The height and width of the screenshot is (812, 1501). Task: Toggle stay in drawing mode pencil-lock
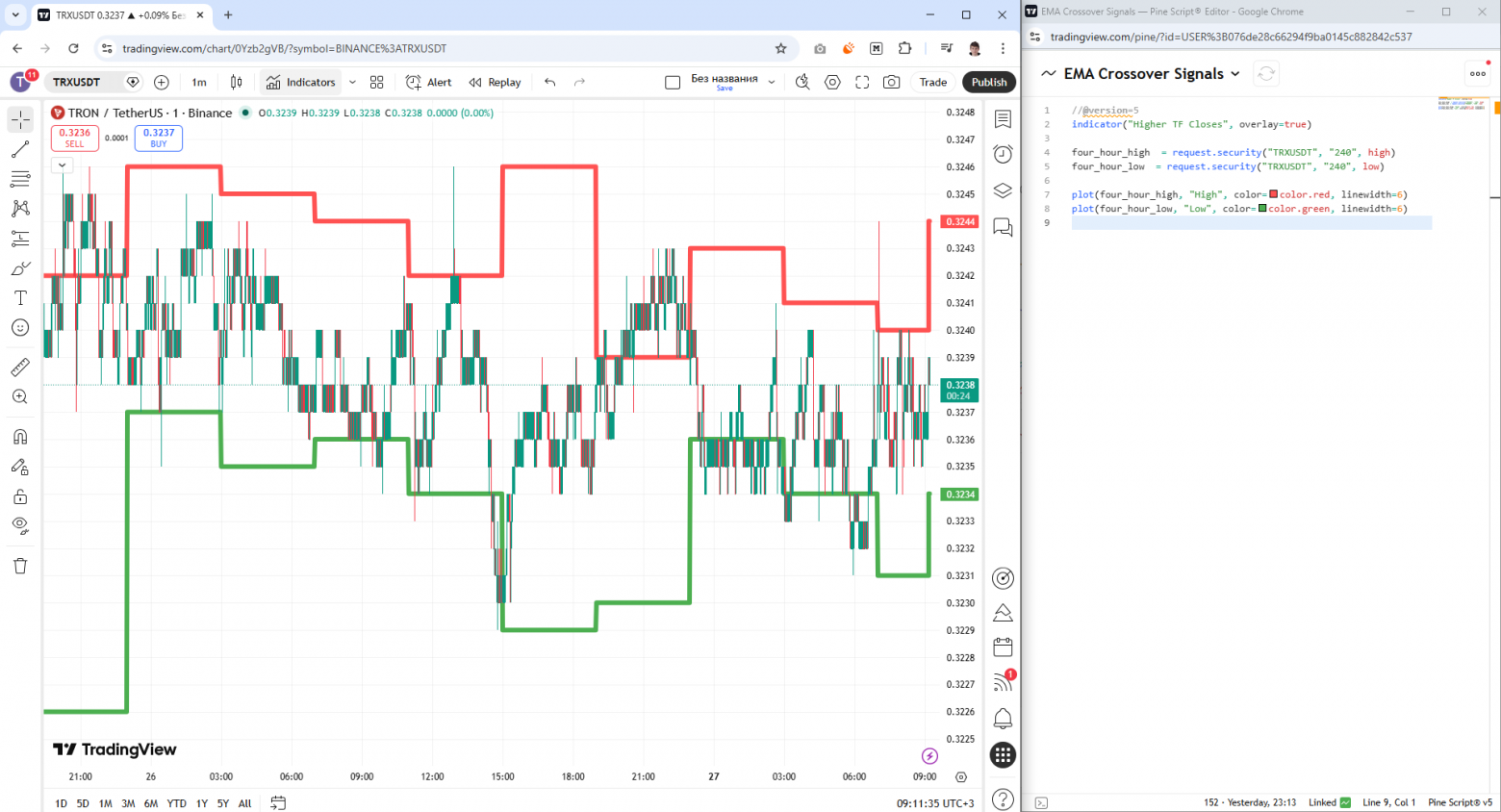pos(20,467)
